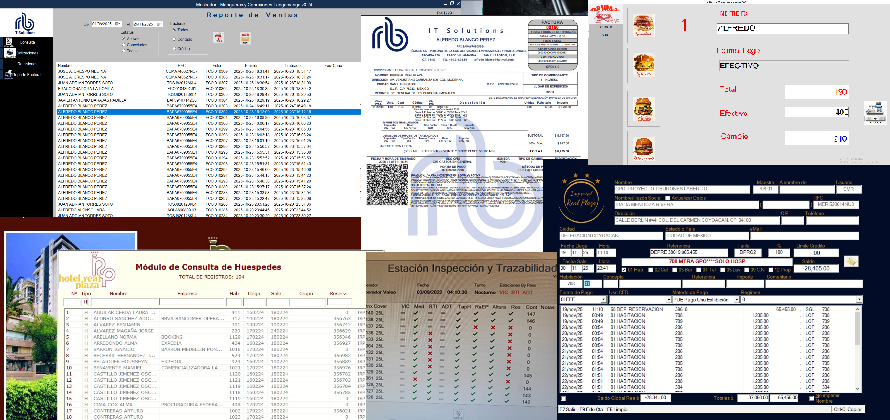
Task: Click the QR code on the invoice
Action: [x=387, y=184]
